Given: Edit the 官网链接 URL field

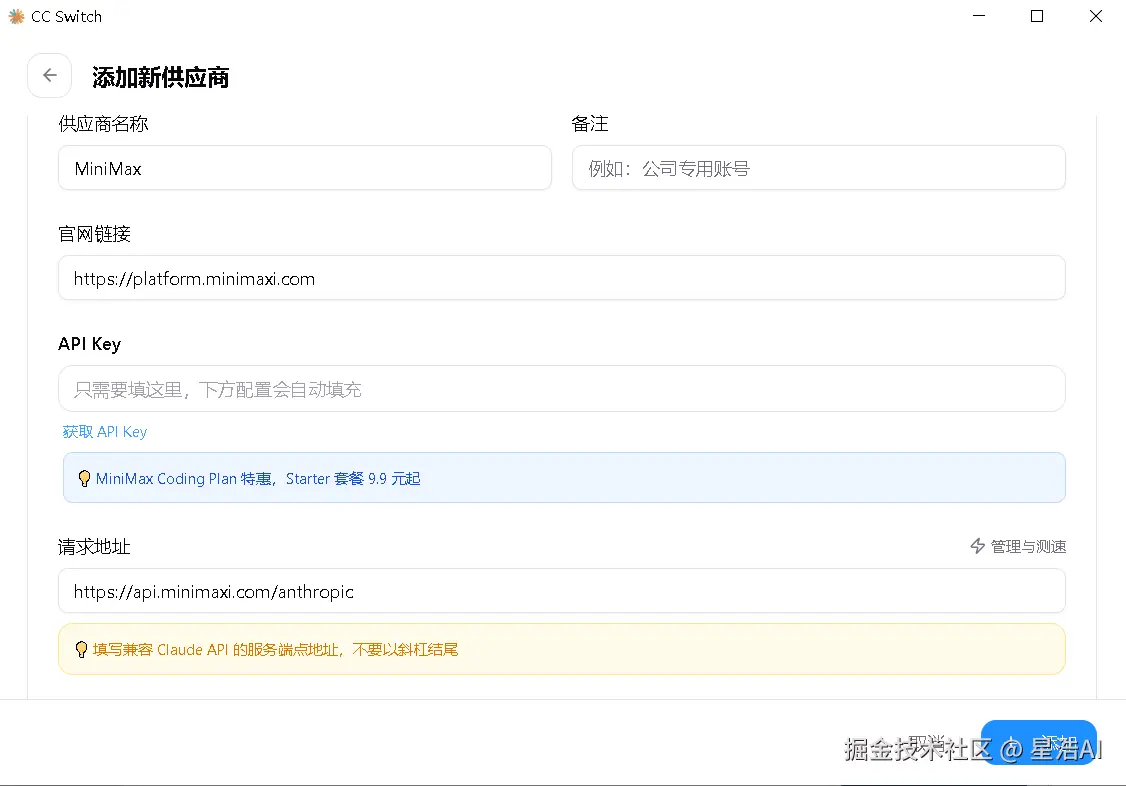Looking at the screenshot, I should click(x=562, y=278).
